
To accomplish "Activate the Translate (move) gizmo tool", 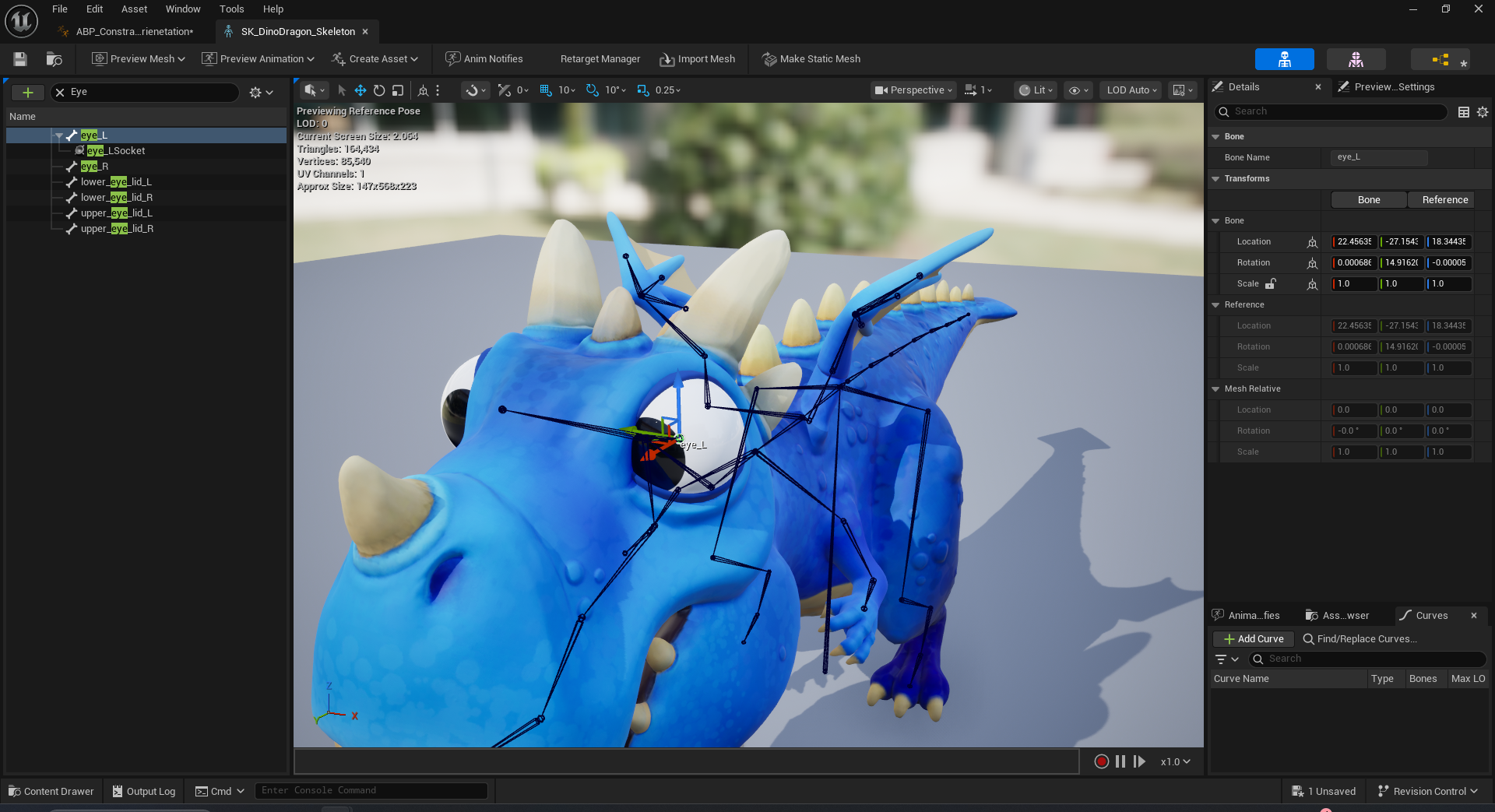I will coord(361,90).
